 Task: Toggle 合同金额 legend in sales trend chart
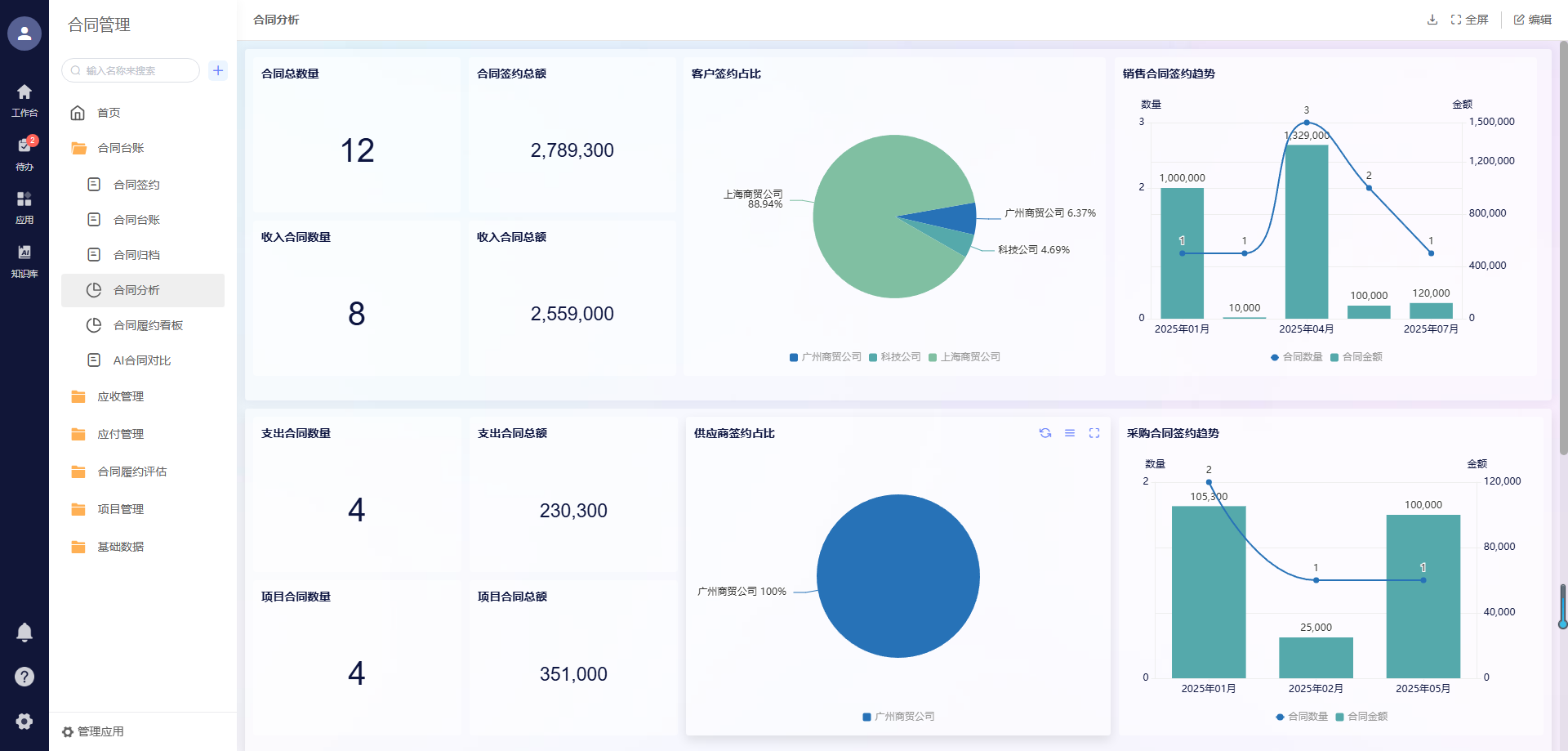tap(1356, 357)
